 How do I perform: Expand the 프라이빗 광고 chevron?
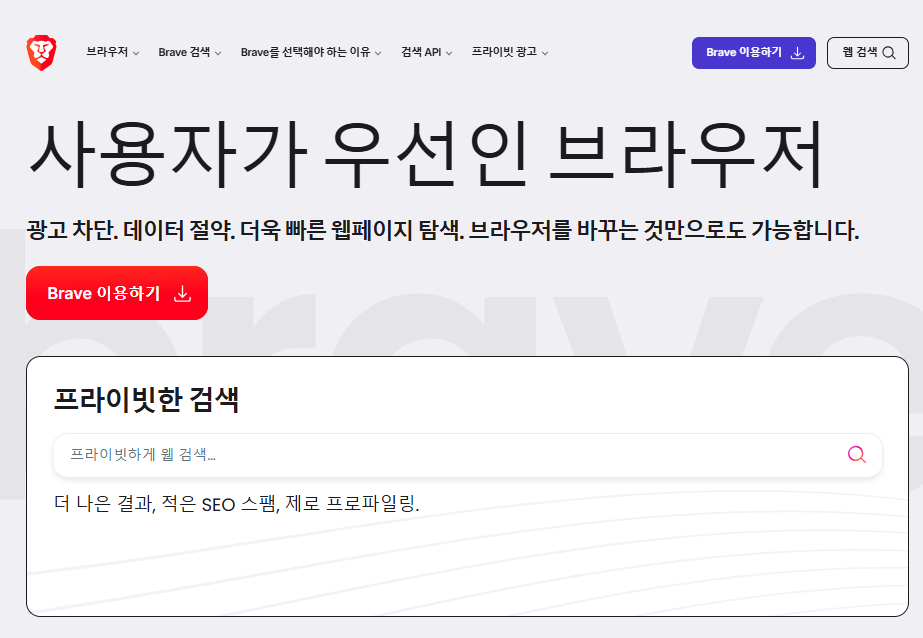click(x=544, y=53)
